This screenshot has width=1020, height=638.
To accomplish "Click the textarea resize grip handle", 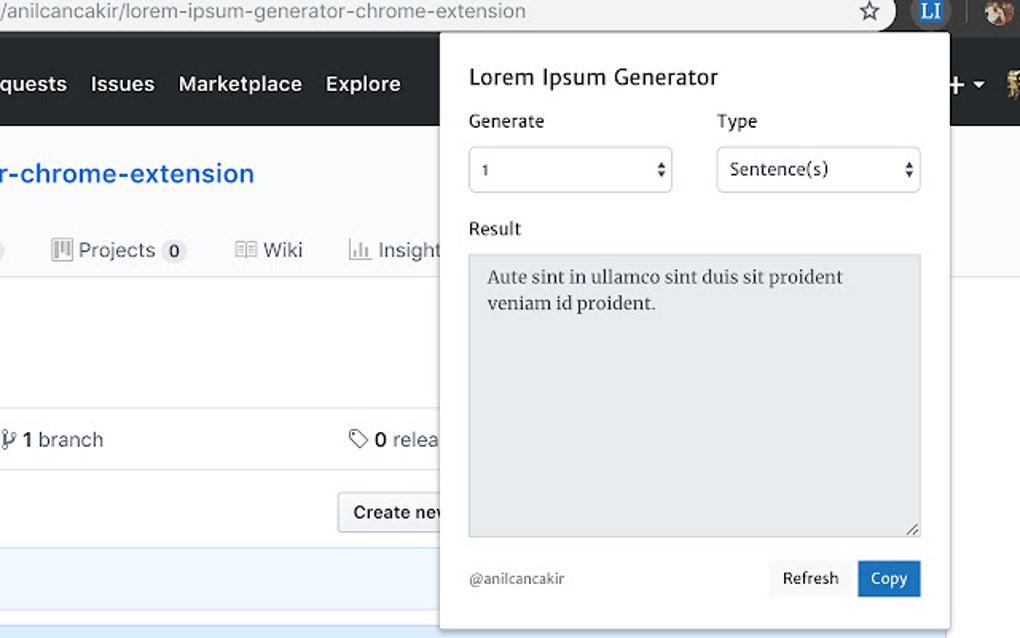I will (x=912, y=528).
